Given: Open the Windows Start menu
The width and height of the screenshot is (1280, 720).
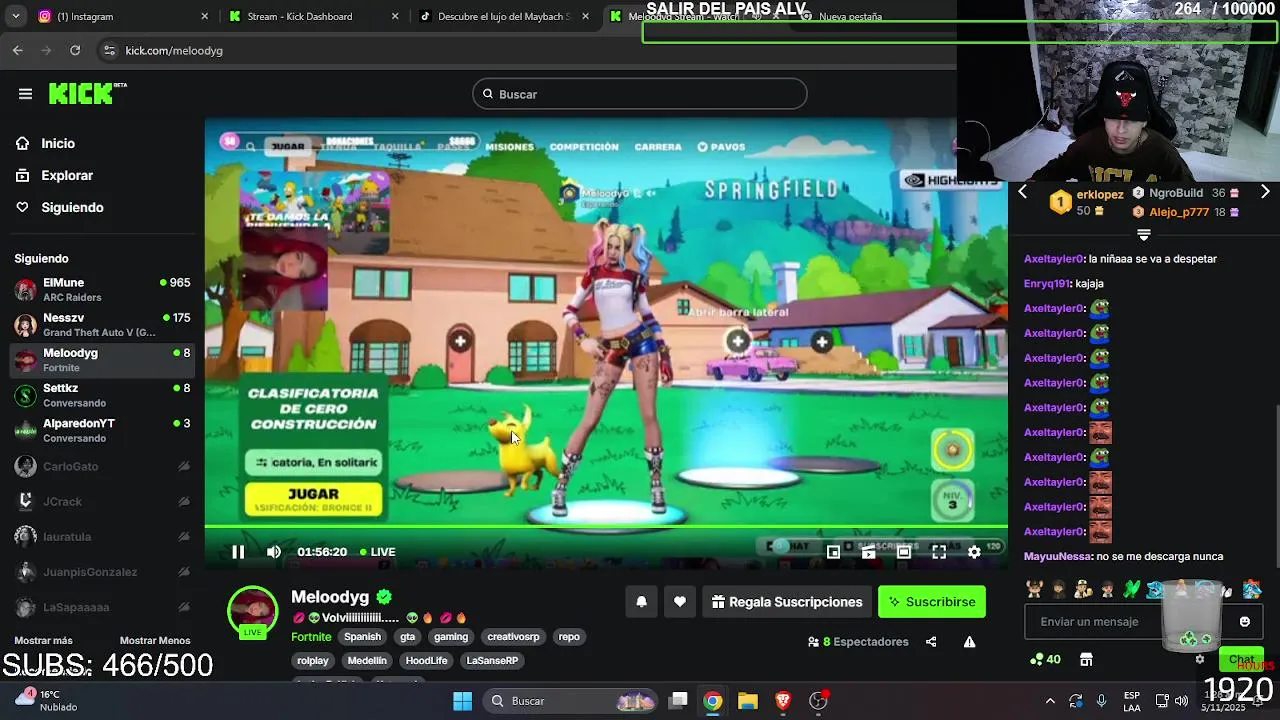Looking at the screenshot, I should coord(462,701).
